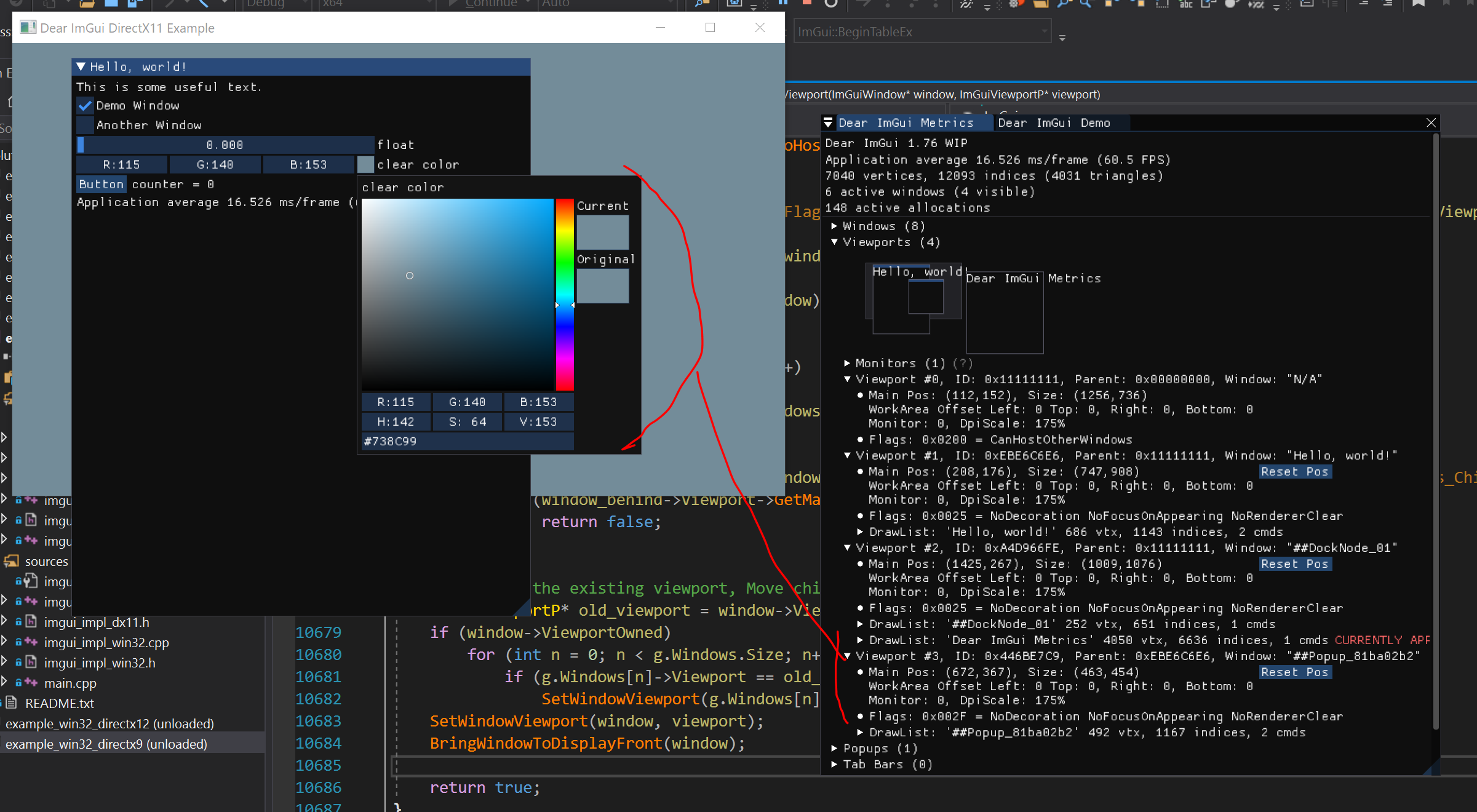This screenshot has height=812, width=1477.
Task: Uncheck the Demo Window checkbox
Action: tap(85, 105)
